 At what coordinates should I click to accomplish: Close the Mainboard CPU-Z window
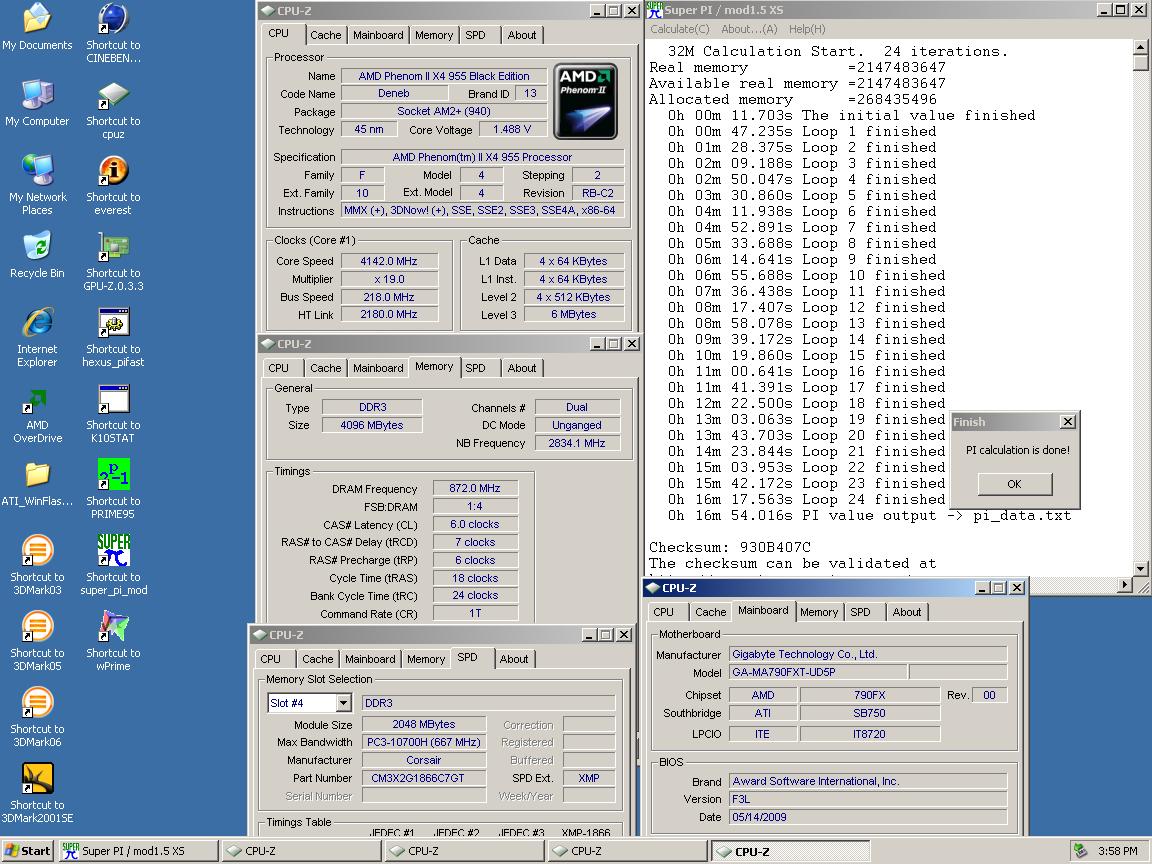tap(1017, 588)
